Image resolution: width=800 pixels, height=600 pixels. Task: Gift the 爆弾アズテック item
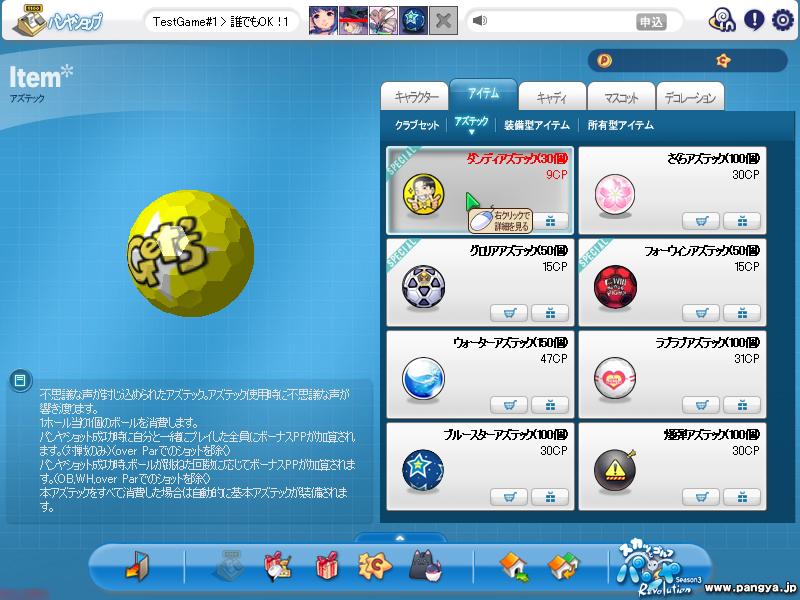742,496
